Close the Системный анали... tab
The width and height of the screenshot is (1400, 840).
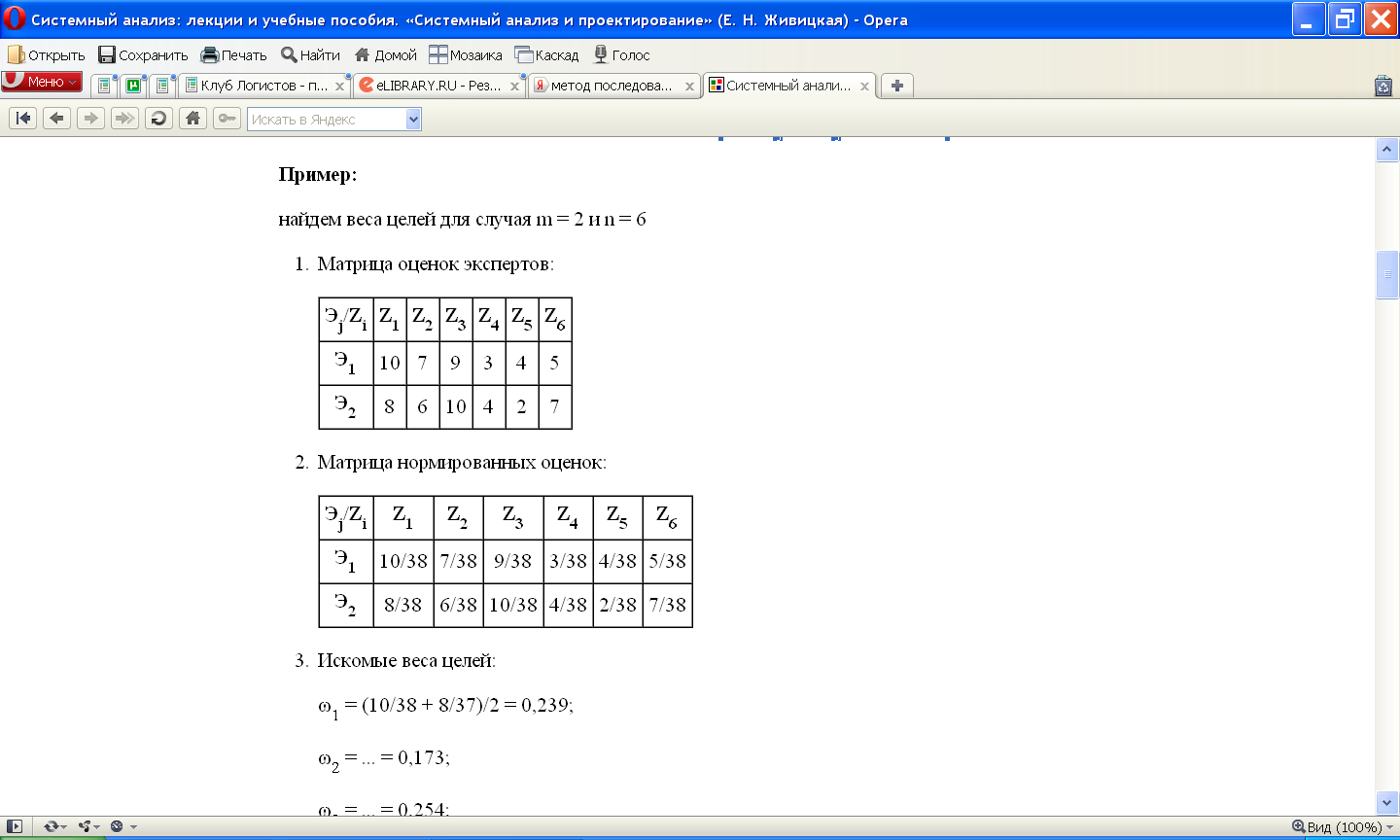(x=864, y=87)
